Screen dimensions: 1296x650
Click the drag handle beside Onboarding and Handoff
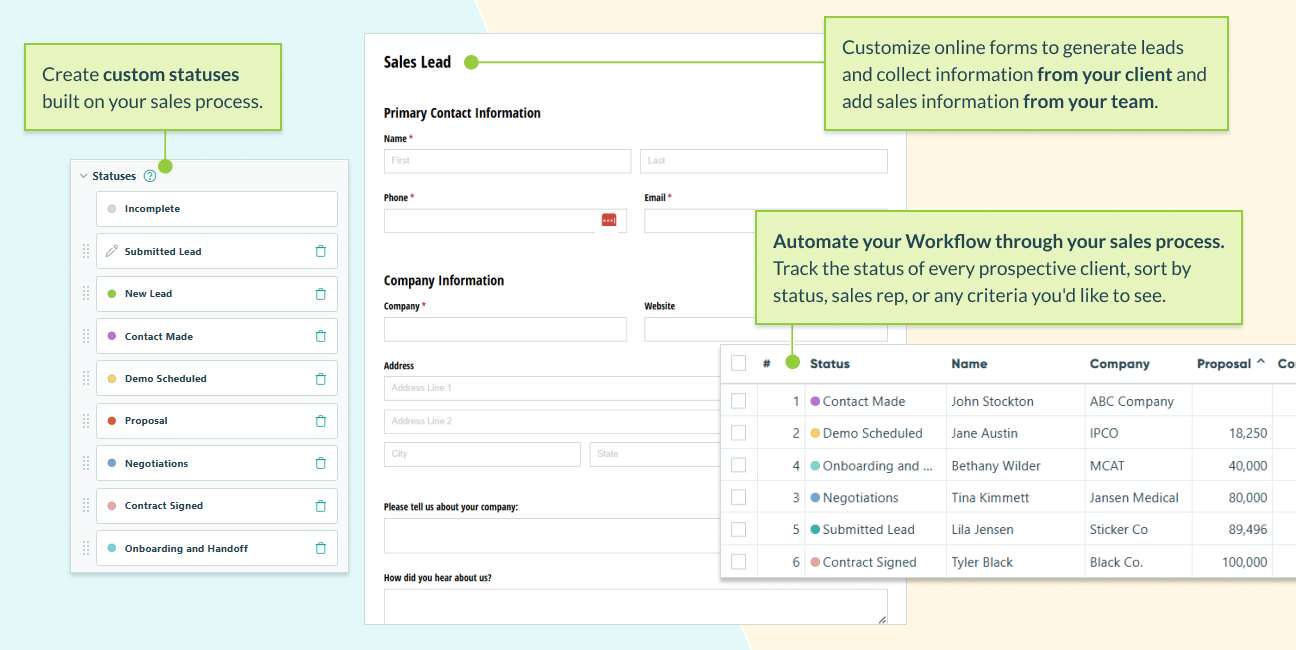(86, 548)
